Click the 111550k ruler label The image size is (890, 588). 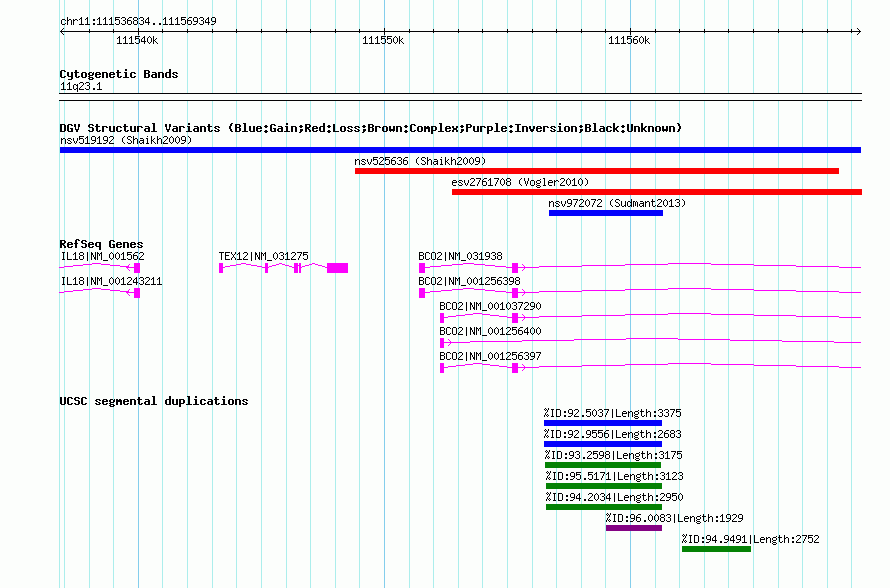click(x=383, y=41)
